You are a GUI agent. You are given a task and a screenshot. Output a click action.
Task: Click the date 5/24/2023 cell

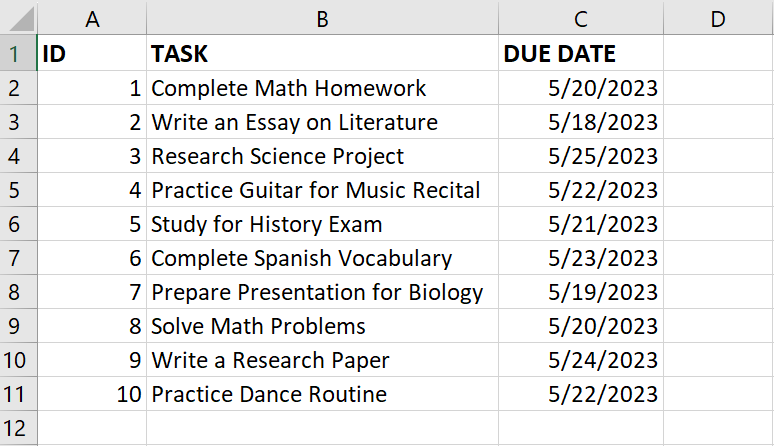tap(581, 360)
